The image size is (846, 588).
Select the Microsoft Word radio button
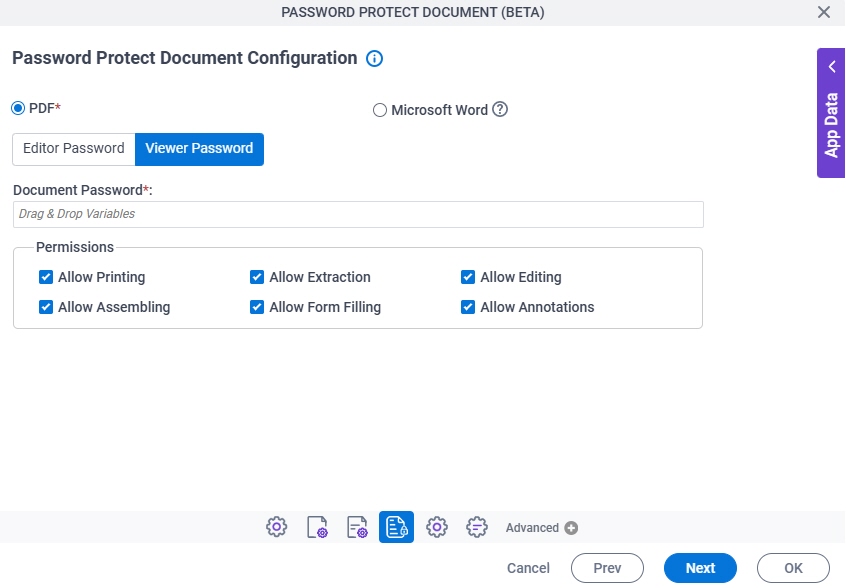[380, 110]
